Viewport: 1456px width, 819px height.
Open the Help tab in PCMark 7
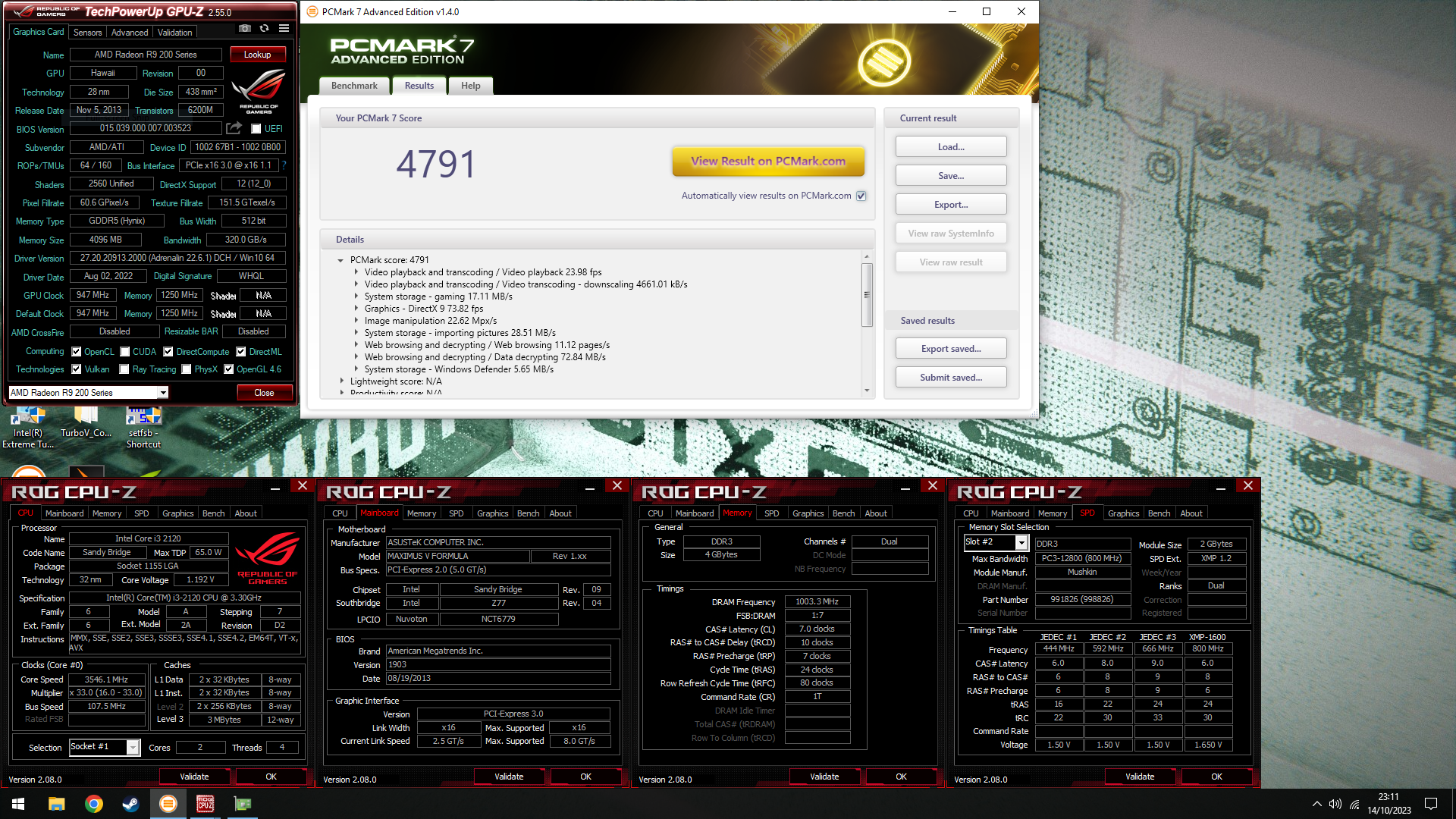coord(471,86)
